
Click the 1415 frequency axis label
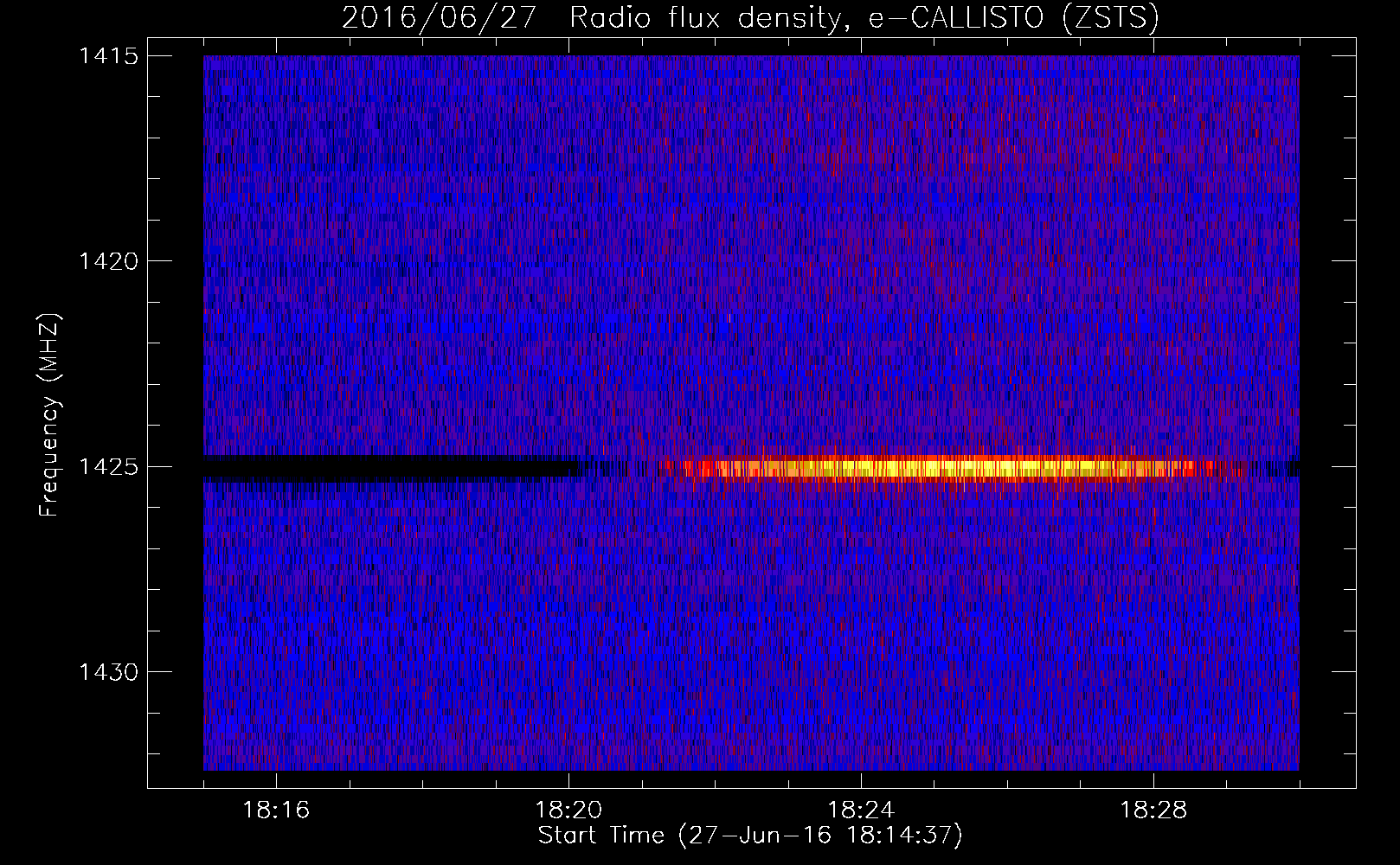108,56
